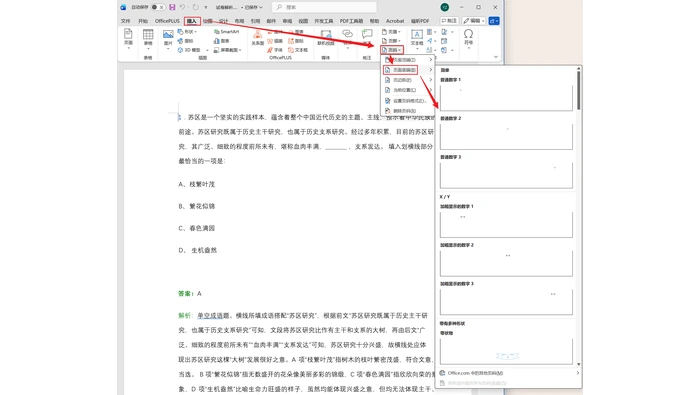Open the 页眉 header dropdown
This screenshot has width=700, height=395.
coord(392,32)
